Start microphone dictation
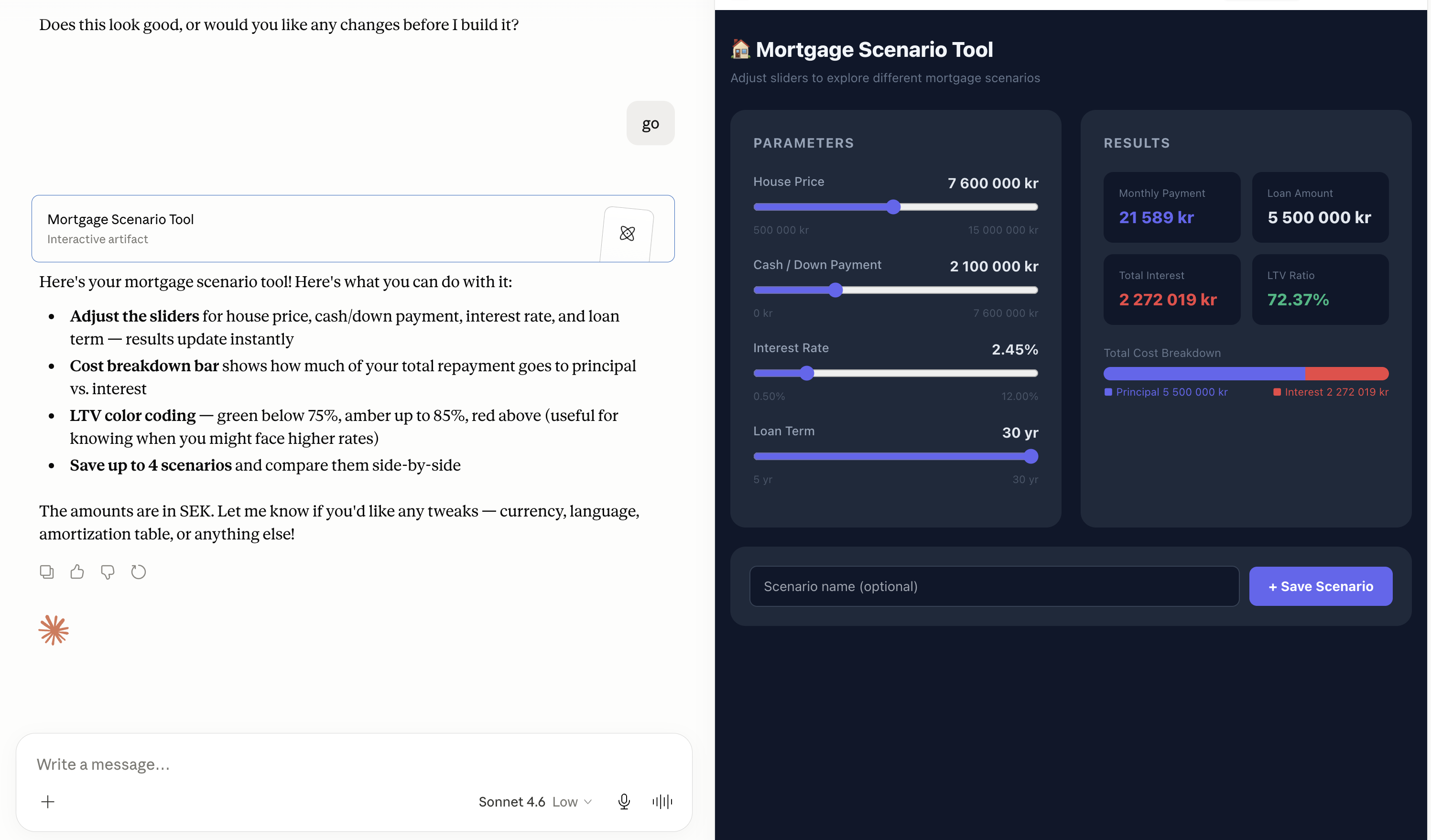The height and width of the screenshot is (840, 1431). coord(624,801)
